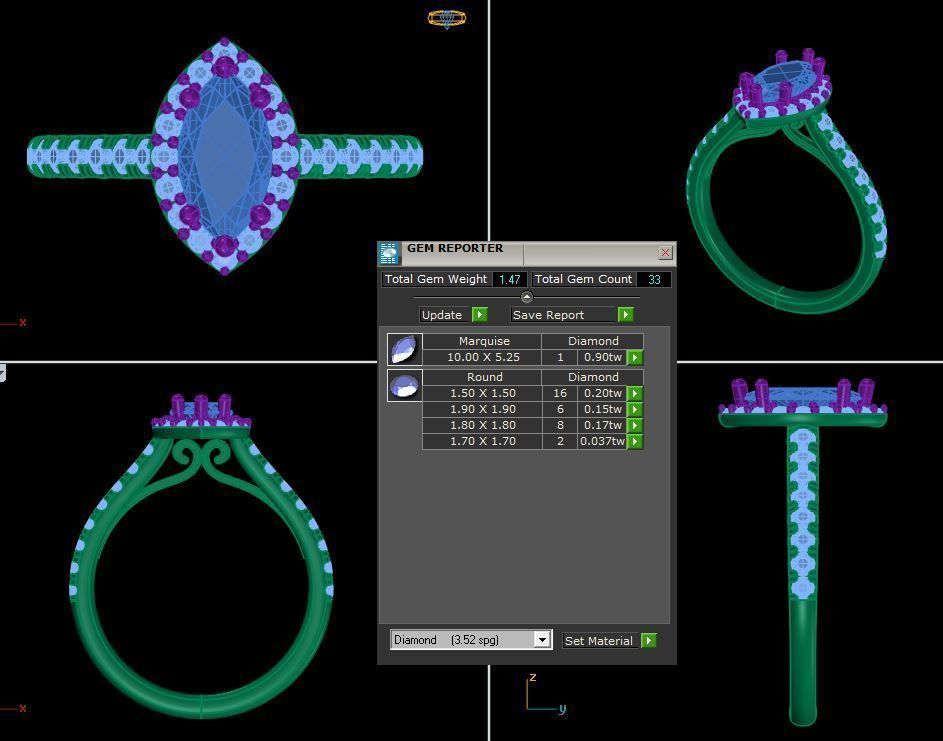This screenshot has width=943, height=741.
Task: Open the Diamond (3.52 spg) material dropdown
Action: [542, 640]
